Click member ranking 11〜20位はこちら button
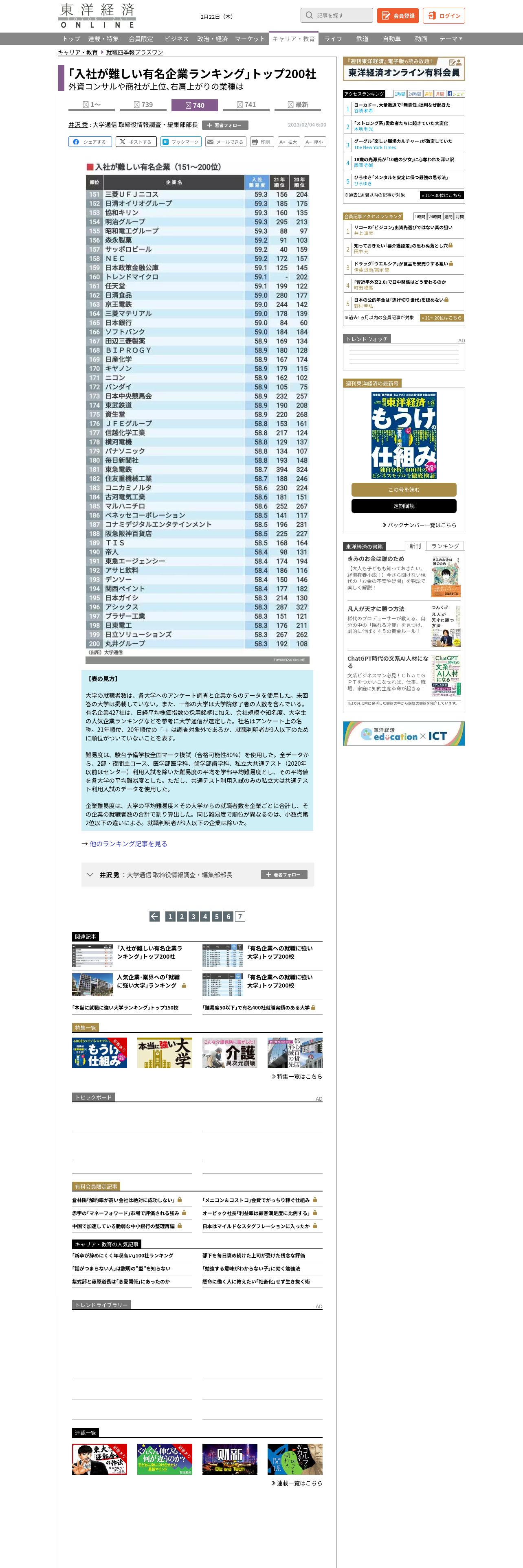The width and height of the screenshot is (523, 1568). [442, 318]
